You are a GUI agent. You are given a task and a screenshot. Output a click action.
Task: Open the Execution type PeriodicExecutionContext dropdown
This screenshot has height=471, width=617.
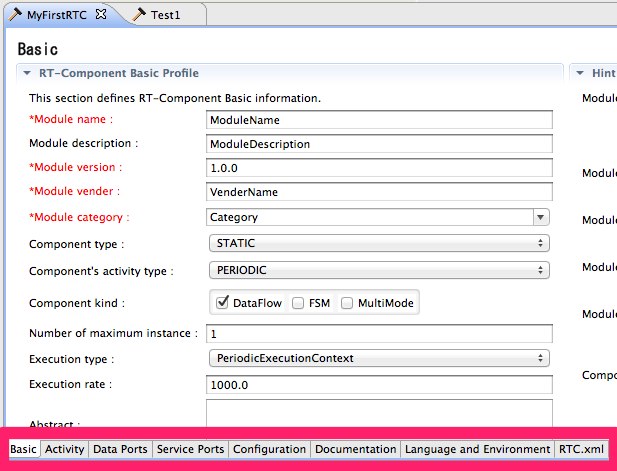[379, 358]
